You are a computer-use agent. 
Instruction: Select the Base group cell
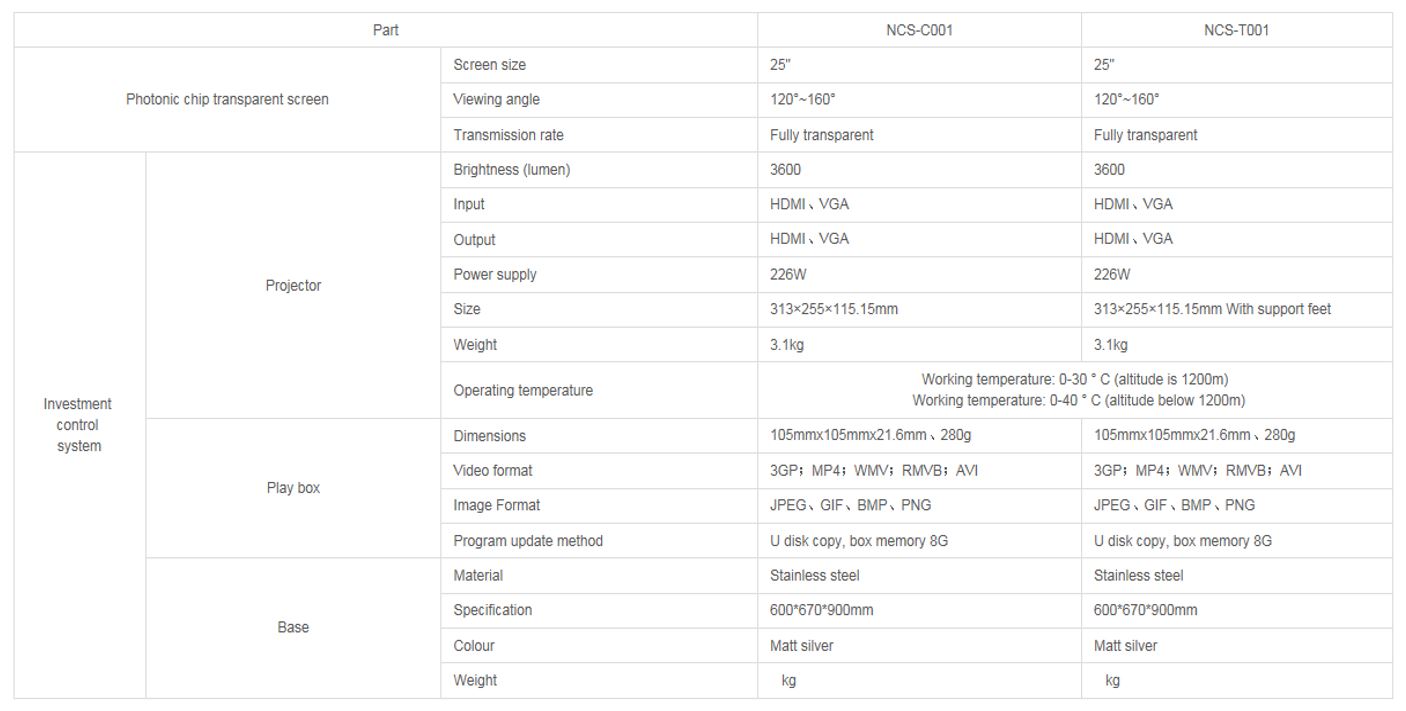293,628
